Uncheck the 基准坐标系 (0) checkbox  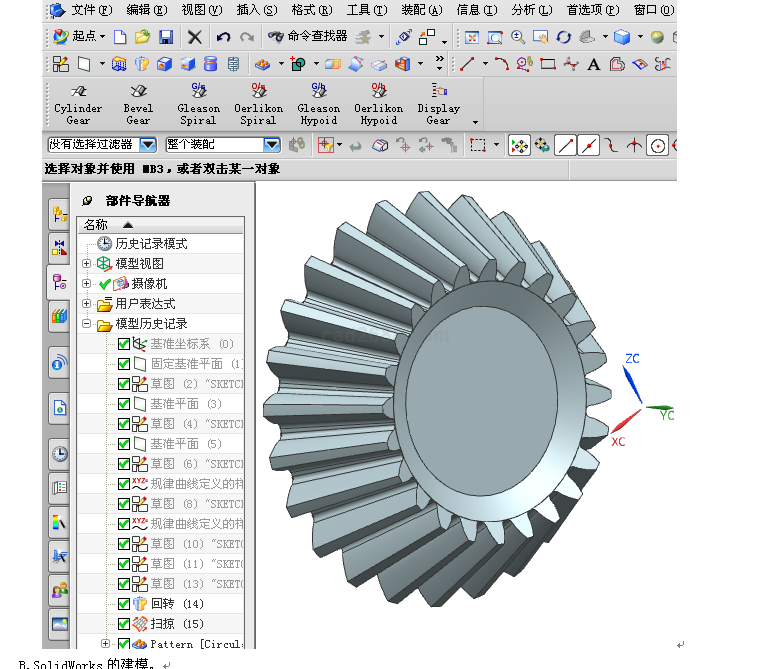click(124, 344)
